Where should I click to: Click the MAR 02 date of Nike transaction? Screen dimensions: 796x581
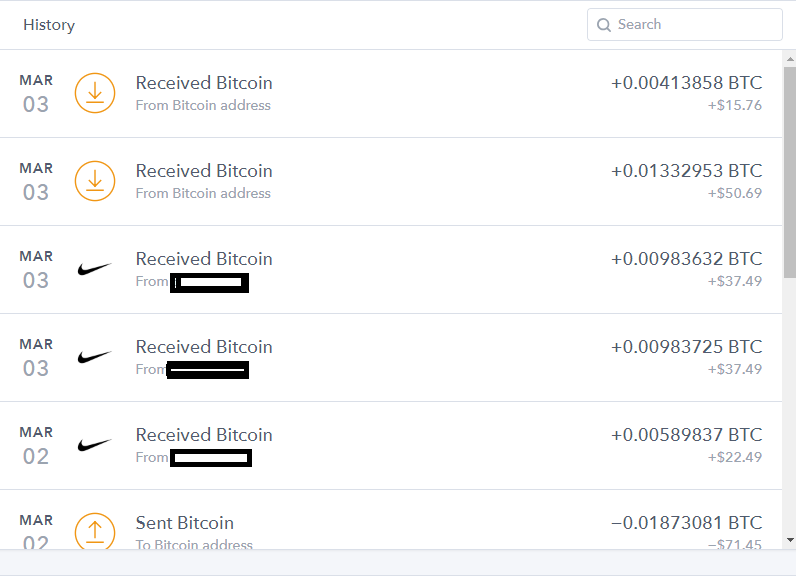coord(36,445)
